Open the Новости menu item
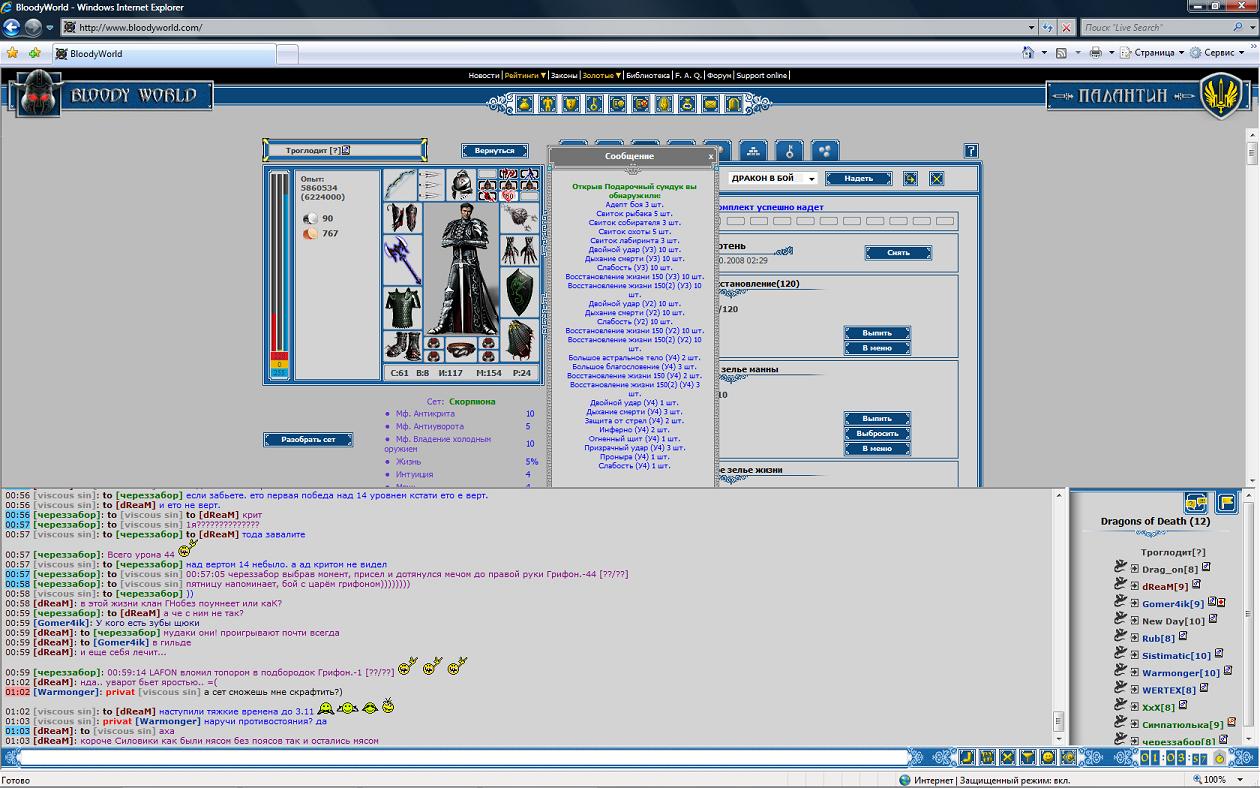1260x788 pixels. (483, 75)
